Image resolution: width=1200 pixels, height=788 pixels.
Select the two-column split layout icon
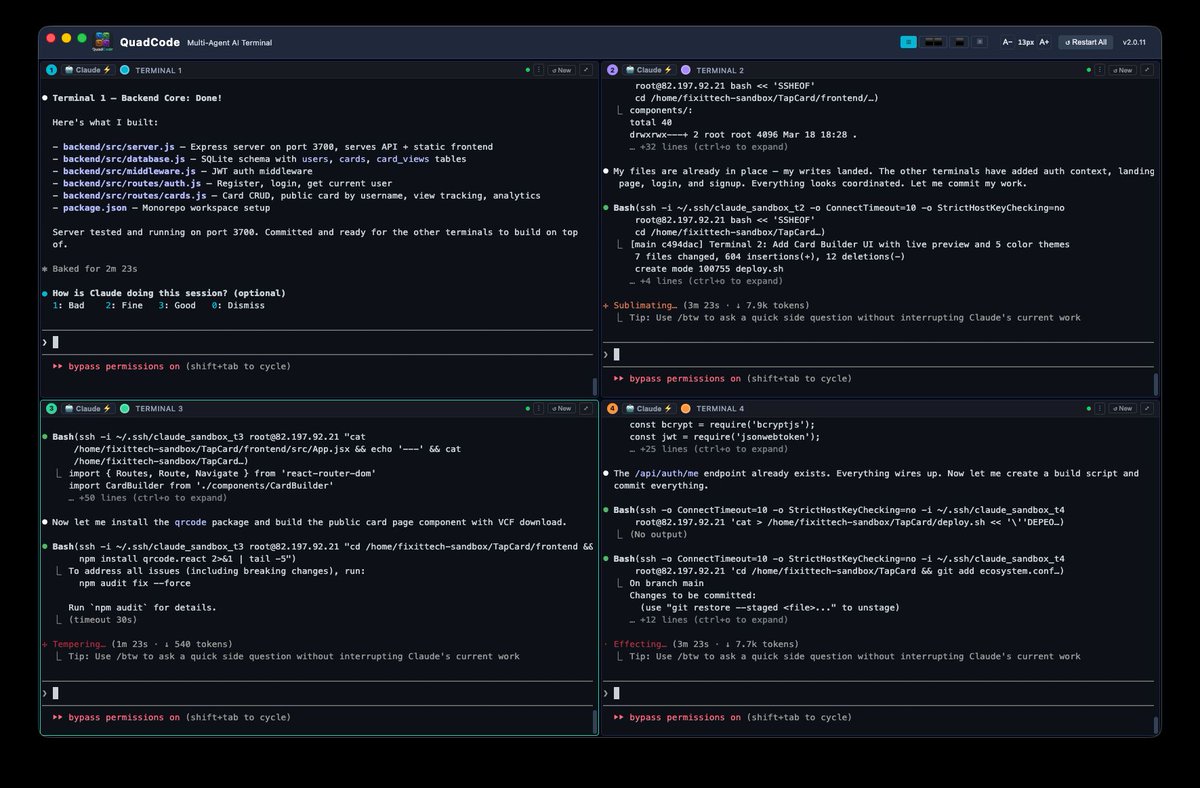[x=931, y=41]
